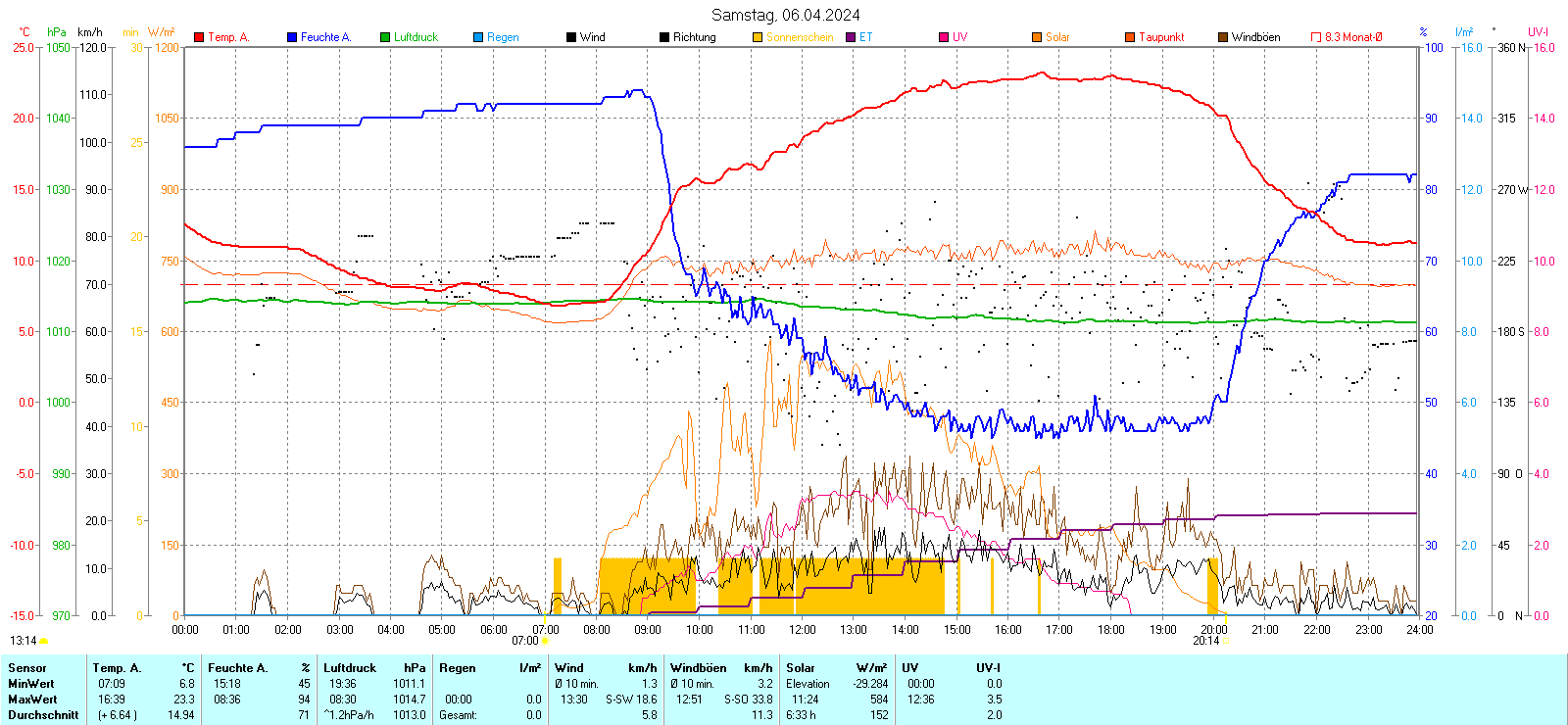Screen dimensions: 1568x725
Task: Click the Taupunkt legend label
Action: click(1161, 37)
